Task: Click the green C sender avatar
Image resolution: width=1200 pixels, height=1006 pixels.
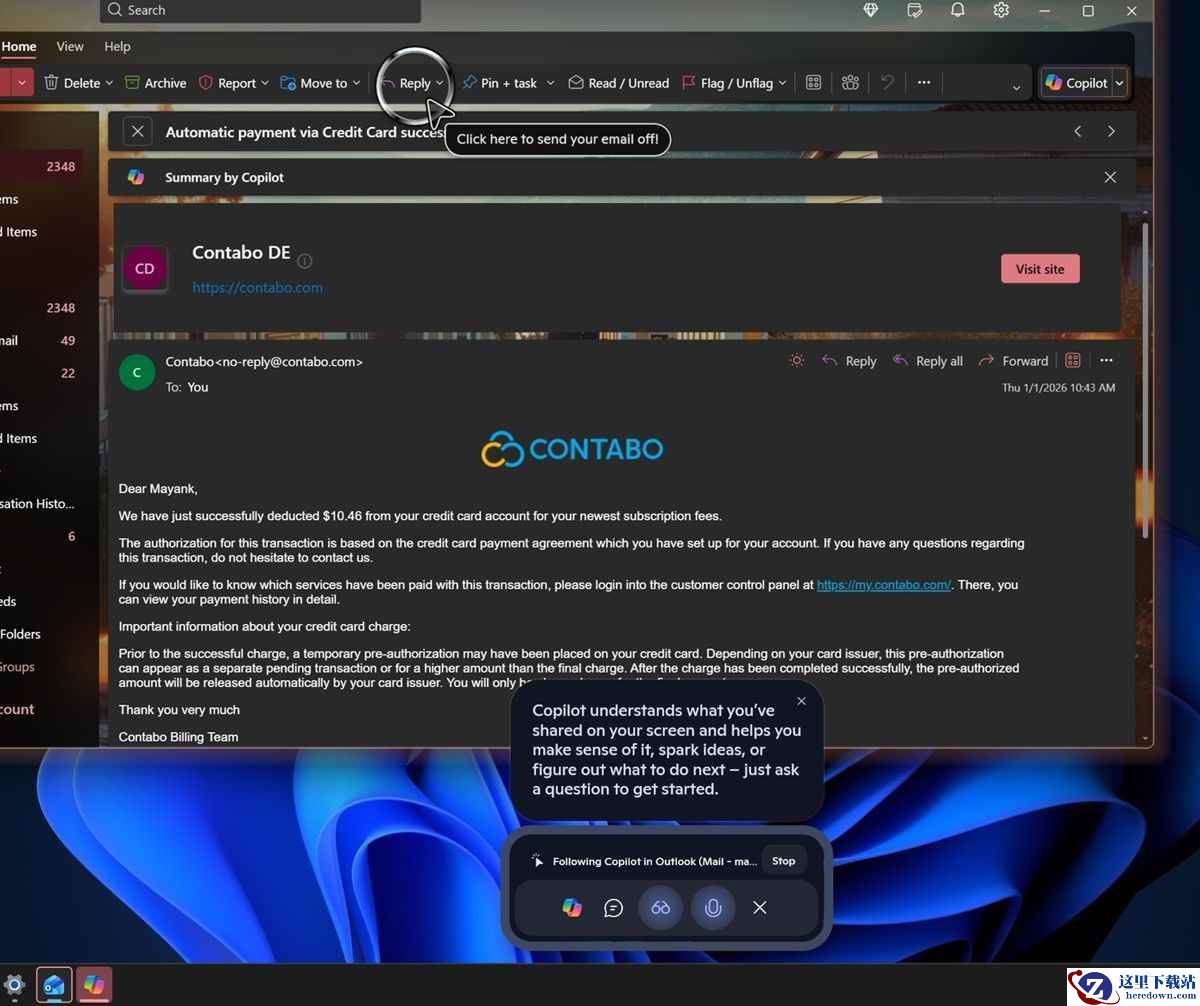Action: 136,372
